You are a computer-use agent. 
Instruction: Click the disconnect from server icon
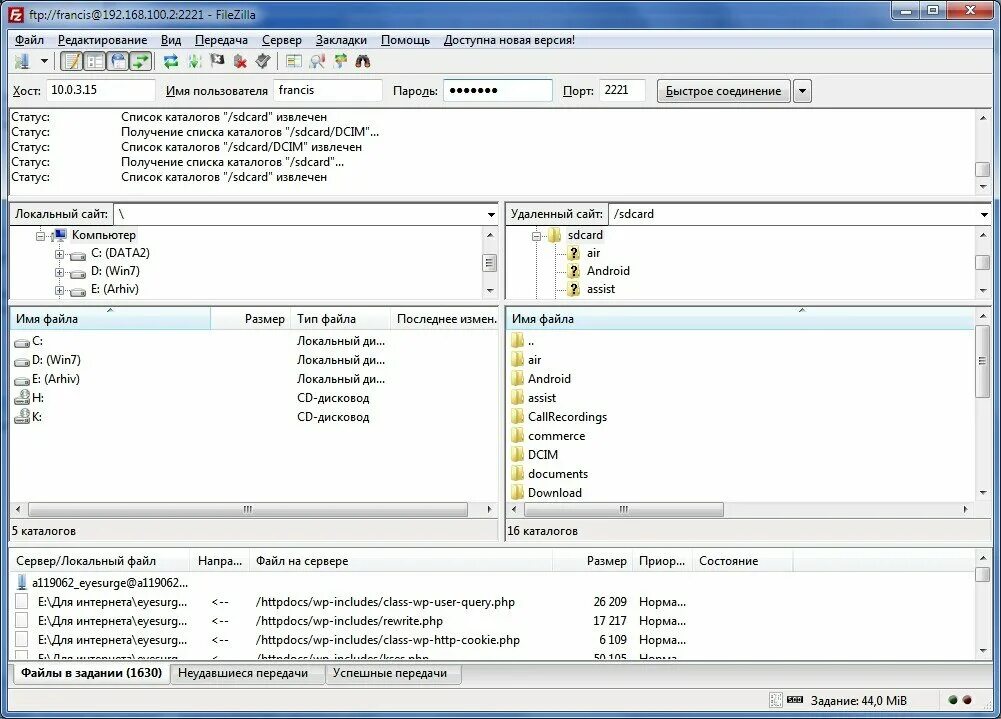click(240, 61)
